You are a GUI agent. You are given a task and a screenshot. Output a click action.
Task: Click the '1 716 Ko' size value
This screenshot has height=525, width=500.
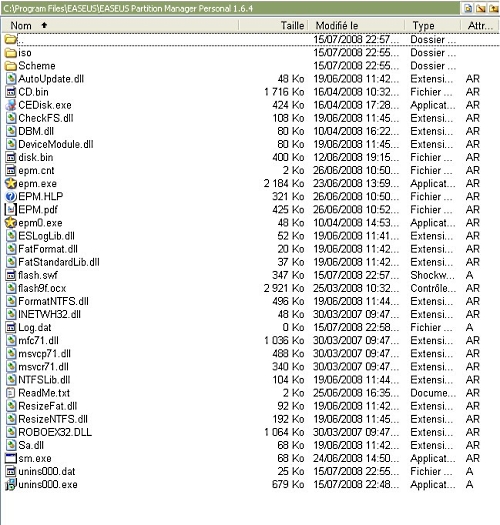pyautogui.click(x=284, y=92)
